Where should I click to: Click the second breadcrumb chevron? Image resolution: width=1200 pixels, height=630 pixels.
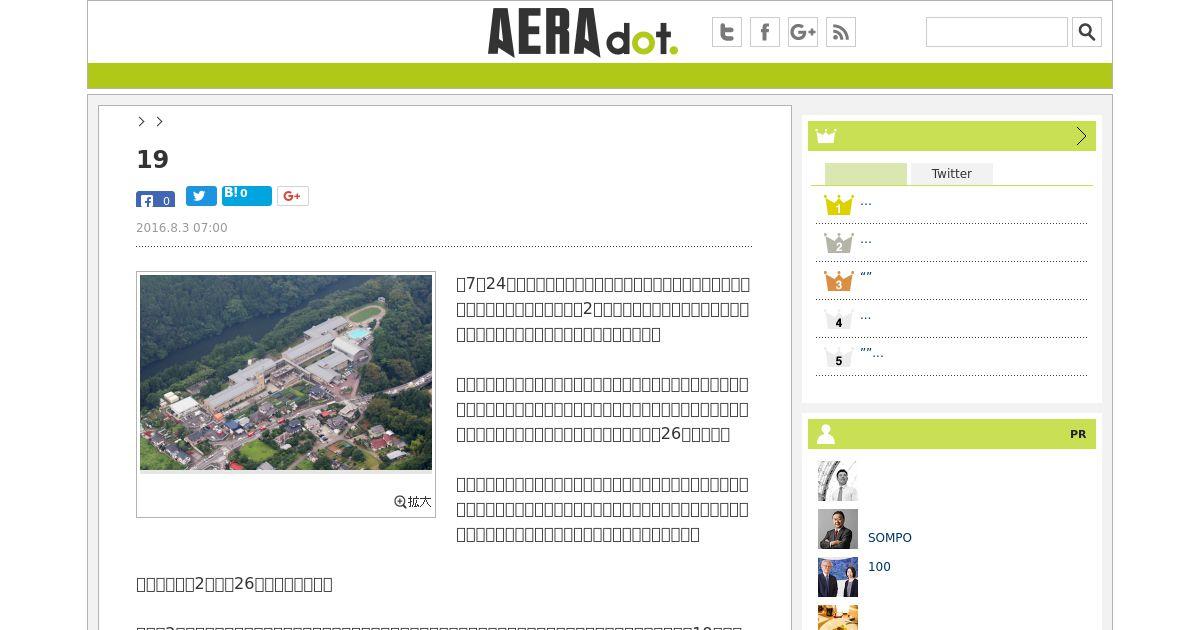(159, 121)
